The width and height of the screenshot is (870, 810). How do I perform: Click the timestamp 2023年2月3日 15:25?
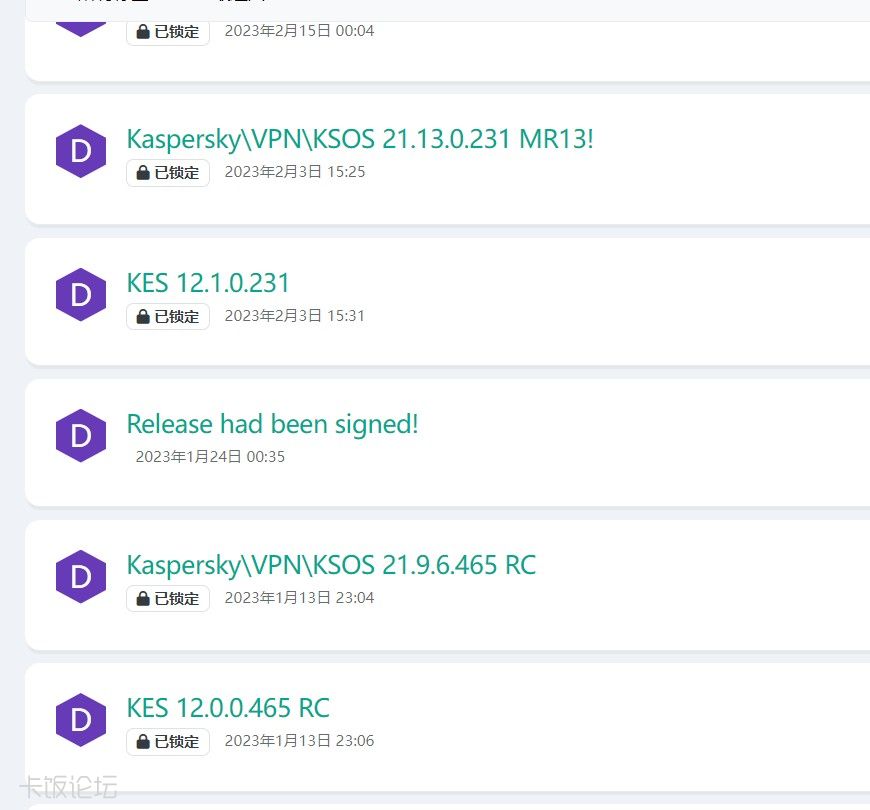tap(295, 172)
